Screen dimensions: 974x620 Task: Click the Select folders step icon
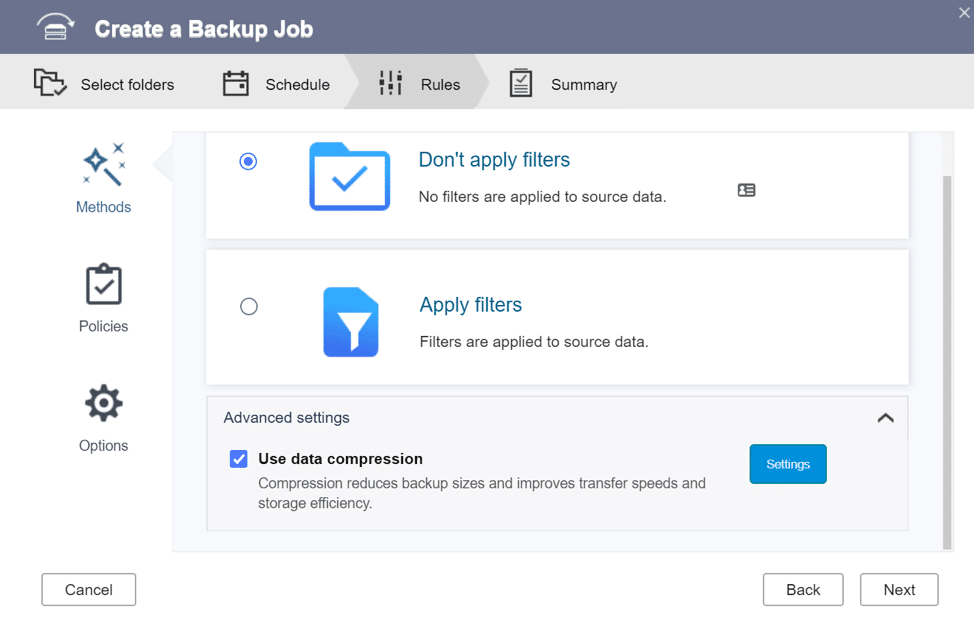50,83
